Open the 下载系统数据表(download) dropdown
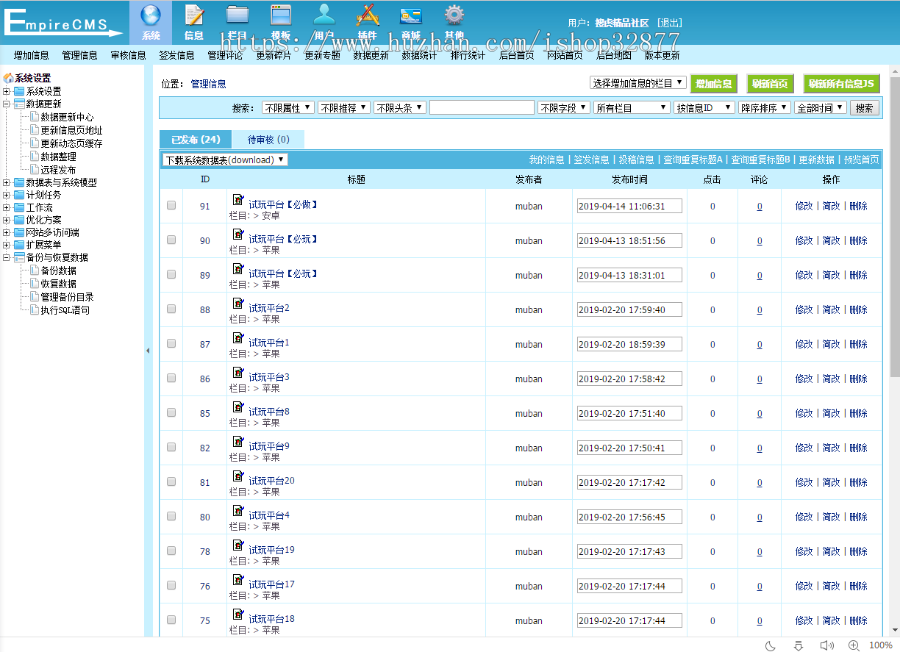The width and height of the screenshot is (900, 652). [225, 160]
